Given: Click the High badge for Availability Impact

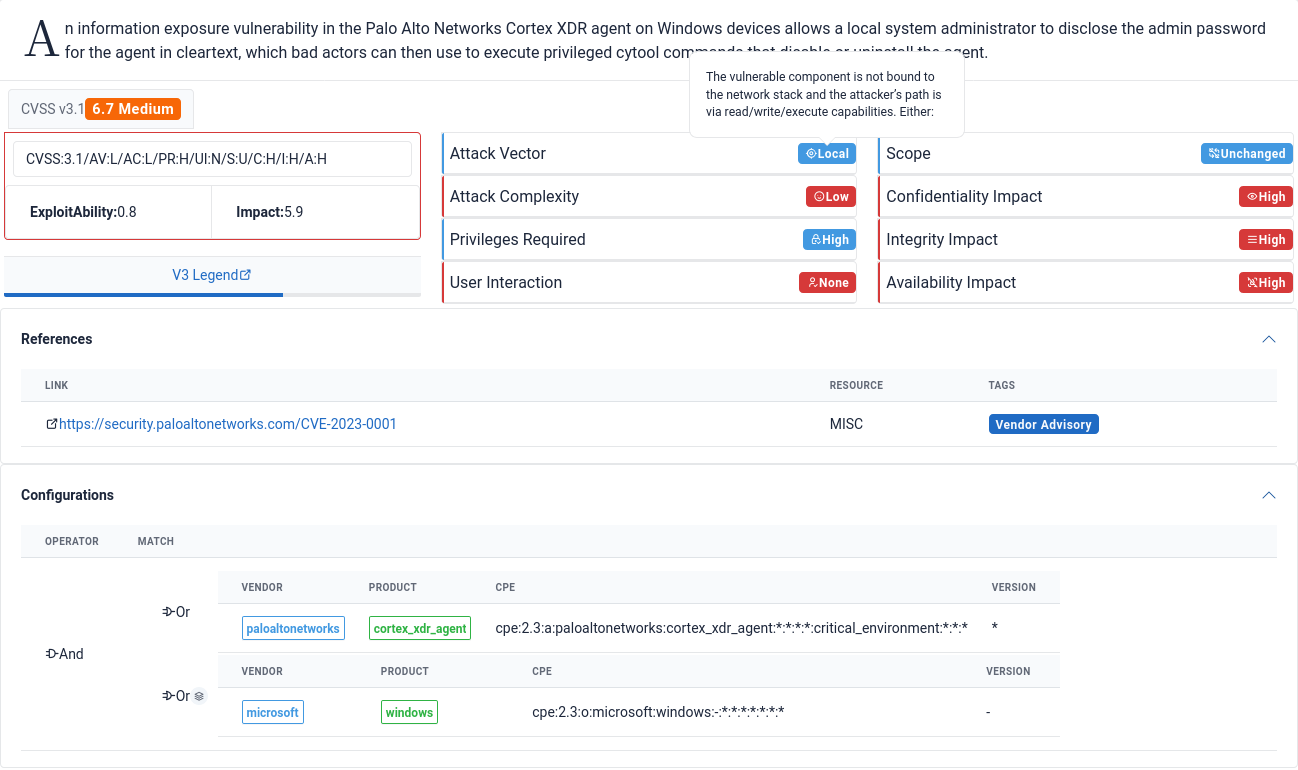Looking at the screenshot, I should pyautogui.click(x=1266, y=282).
